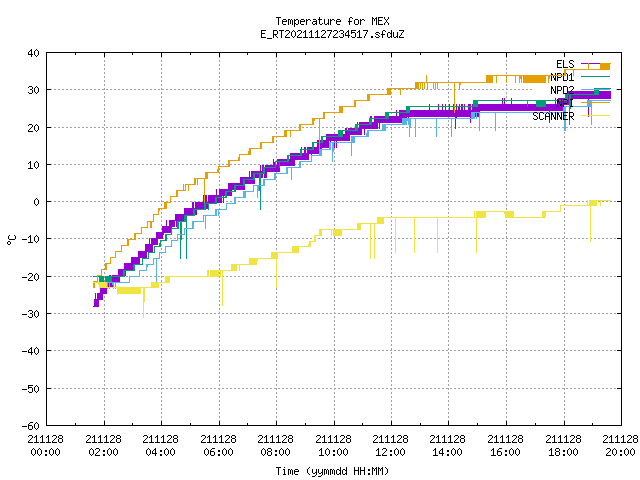Click the y-axis tick label -20

pos(31,277)
